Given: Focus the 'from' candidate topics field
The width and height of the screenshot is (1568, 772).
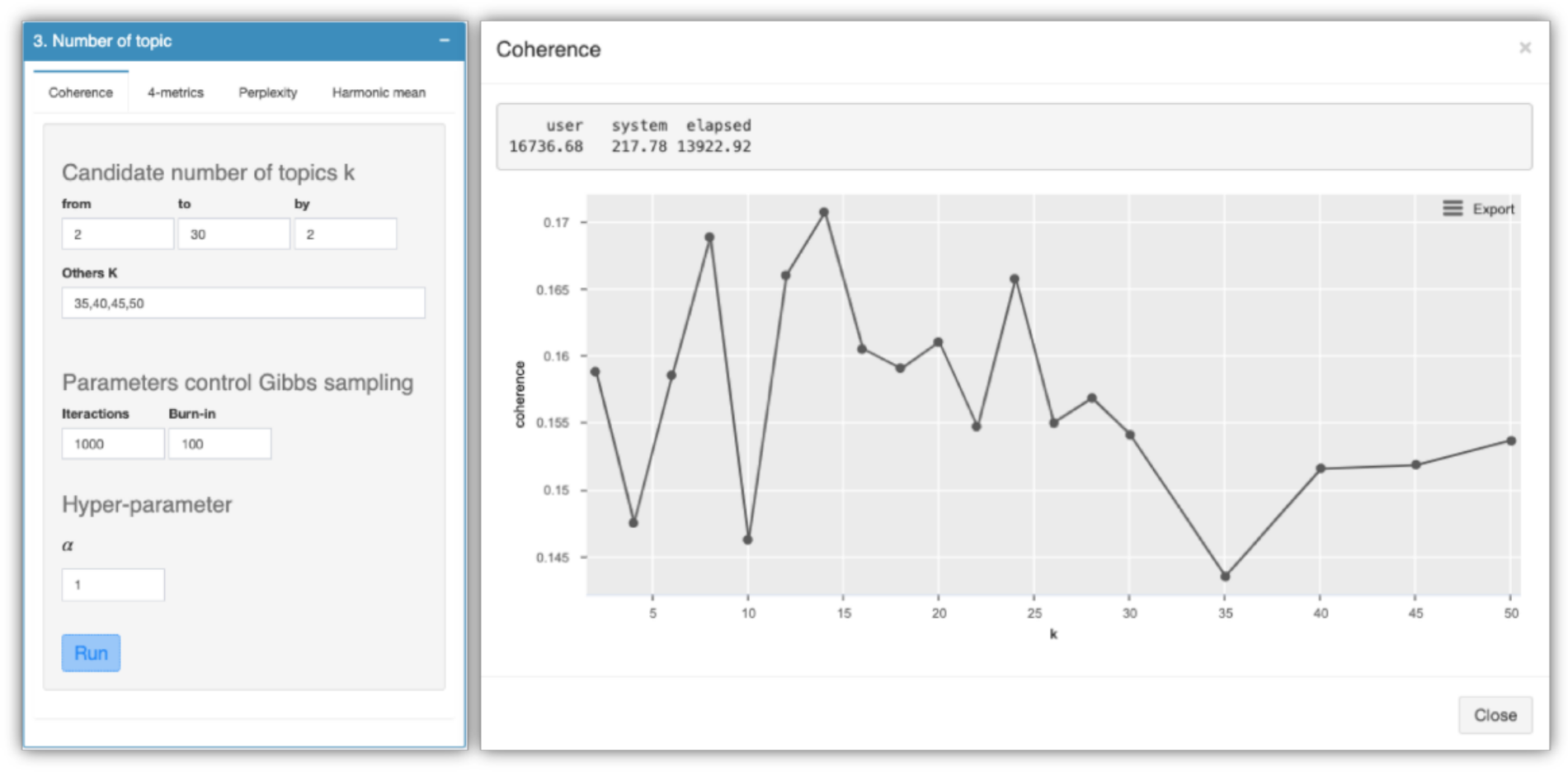Looking at the screenshot, I should (118, 234).
